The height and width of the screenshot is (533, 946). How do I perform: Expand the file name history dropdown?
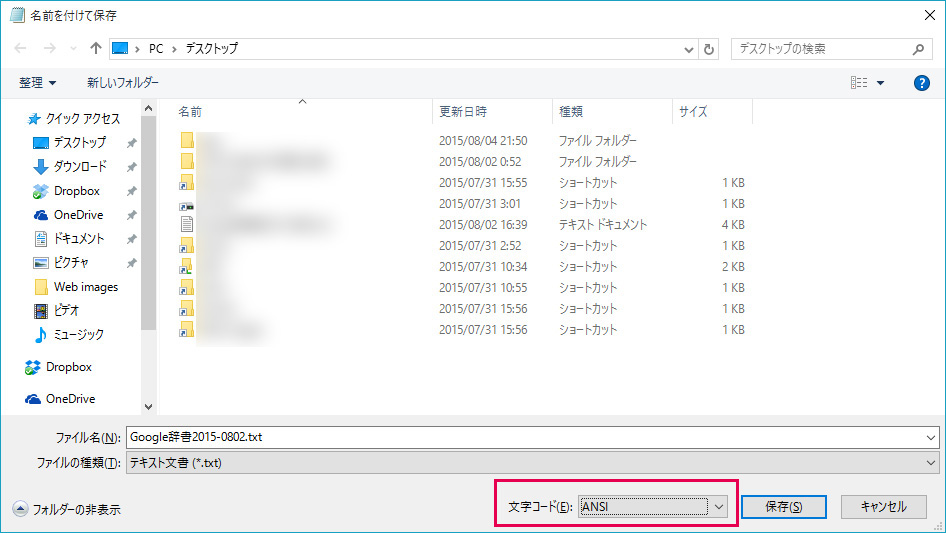931,438
